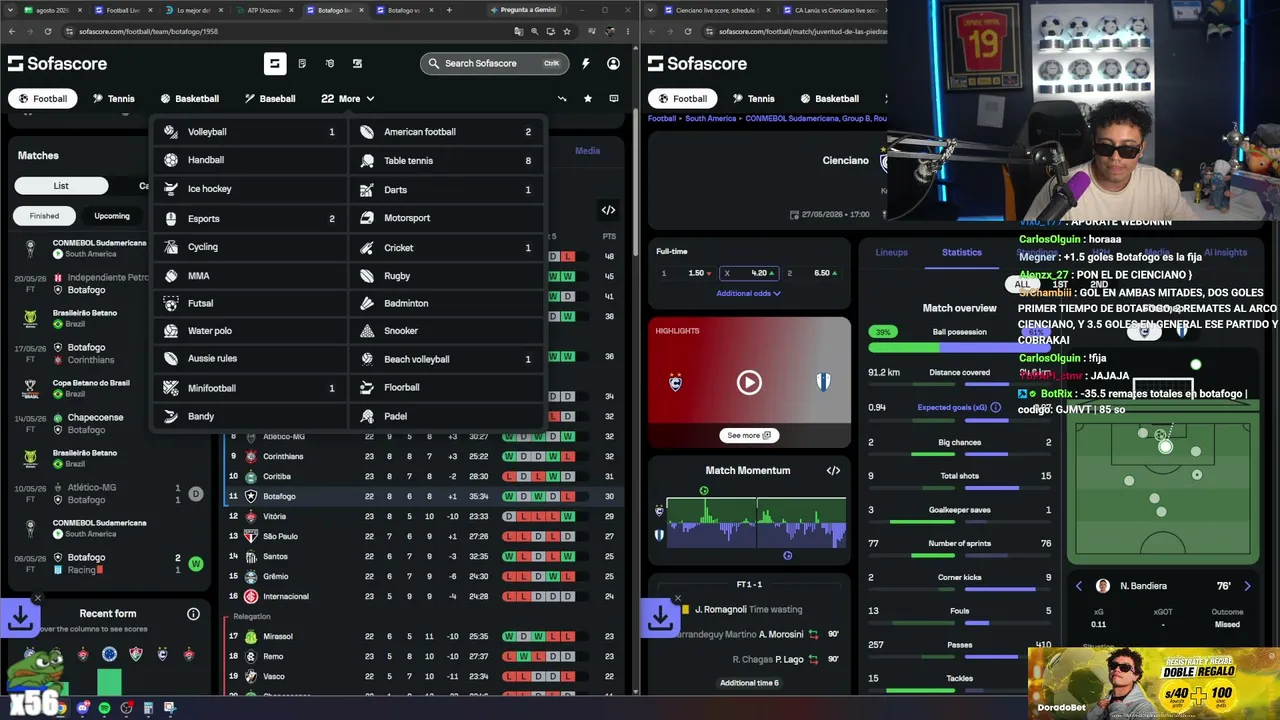Image resolution: width=1280 pixels, height=720 pixels.
Task: Open Baseball tab in left Sofascore window
Action: 270,99
